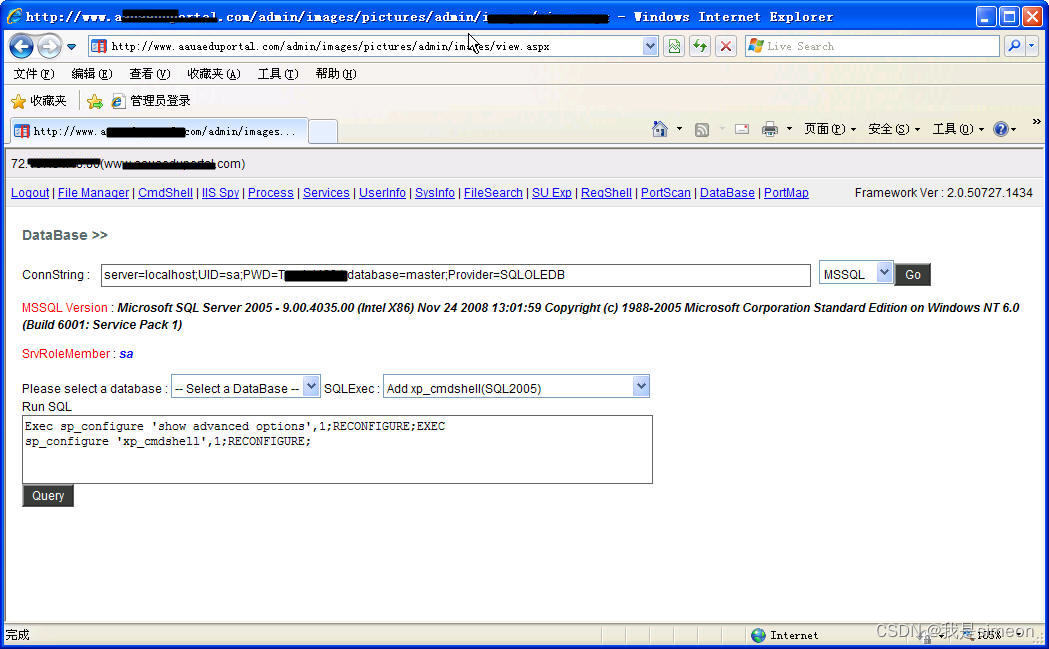Open the SU Exp link

pos(552,193)
